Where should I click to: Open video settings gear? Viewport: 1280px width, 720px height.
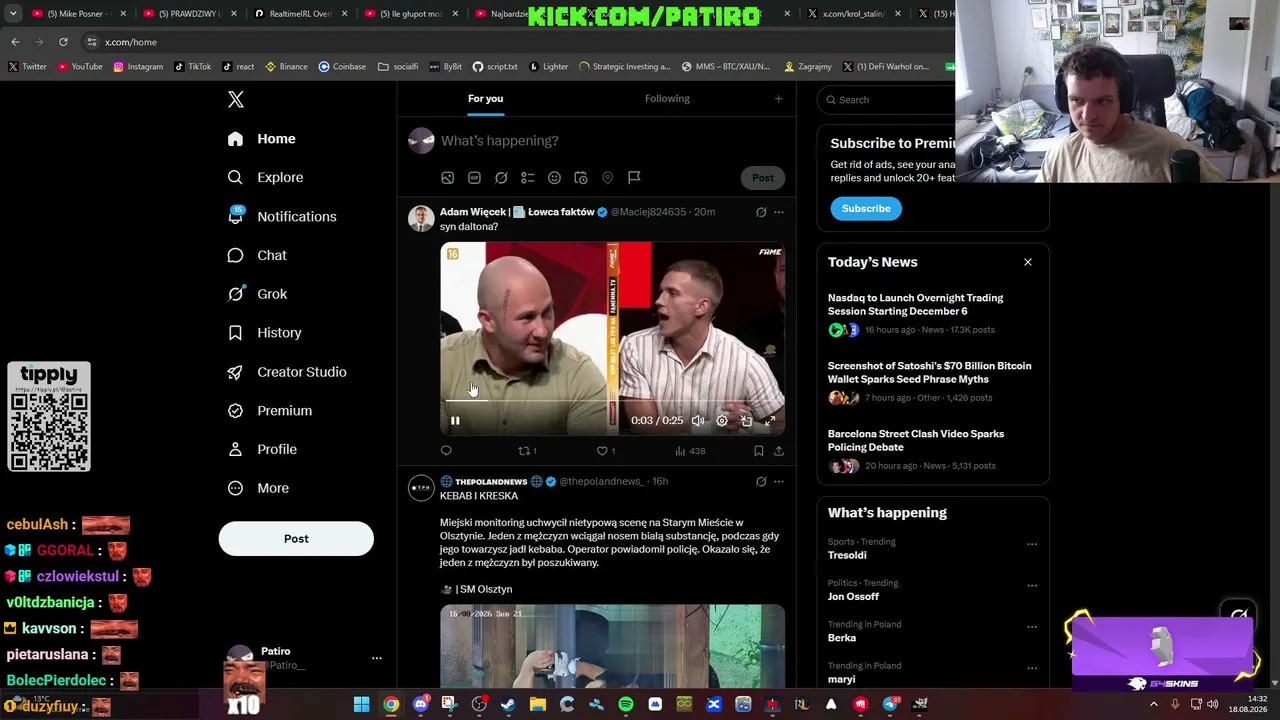(722, 421)
